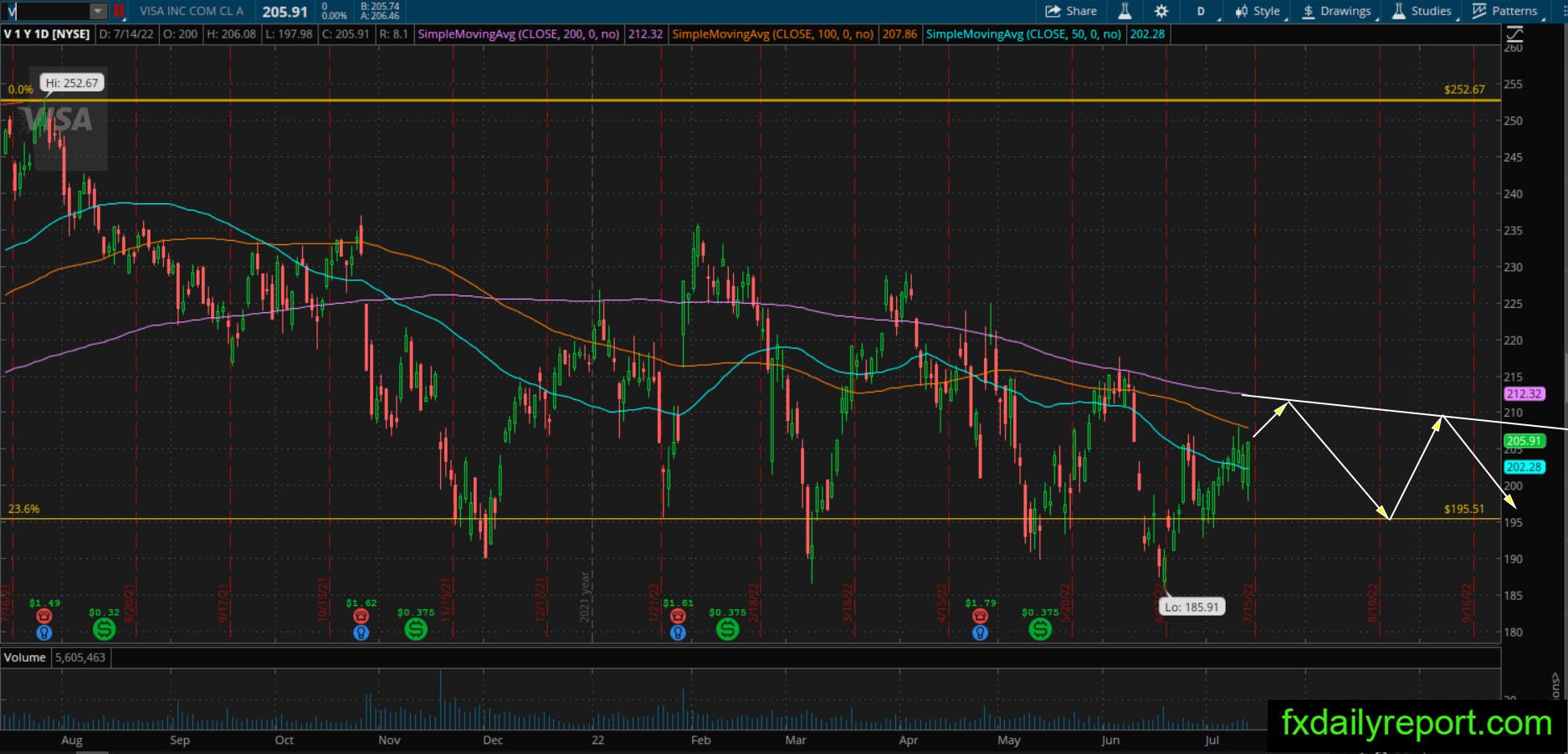Click the Lo: 185.91 price bubble
Image resolution: width=1568 pixels, height=754 pixels.
[x=1192, y=607]
